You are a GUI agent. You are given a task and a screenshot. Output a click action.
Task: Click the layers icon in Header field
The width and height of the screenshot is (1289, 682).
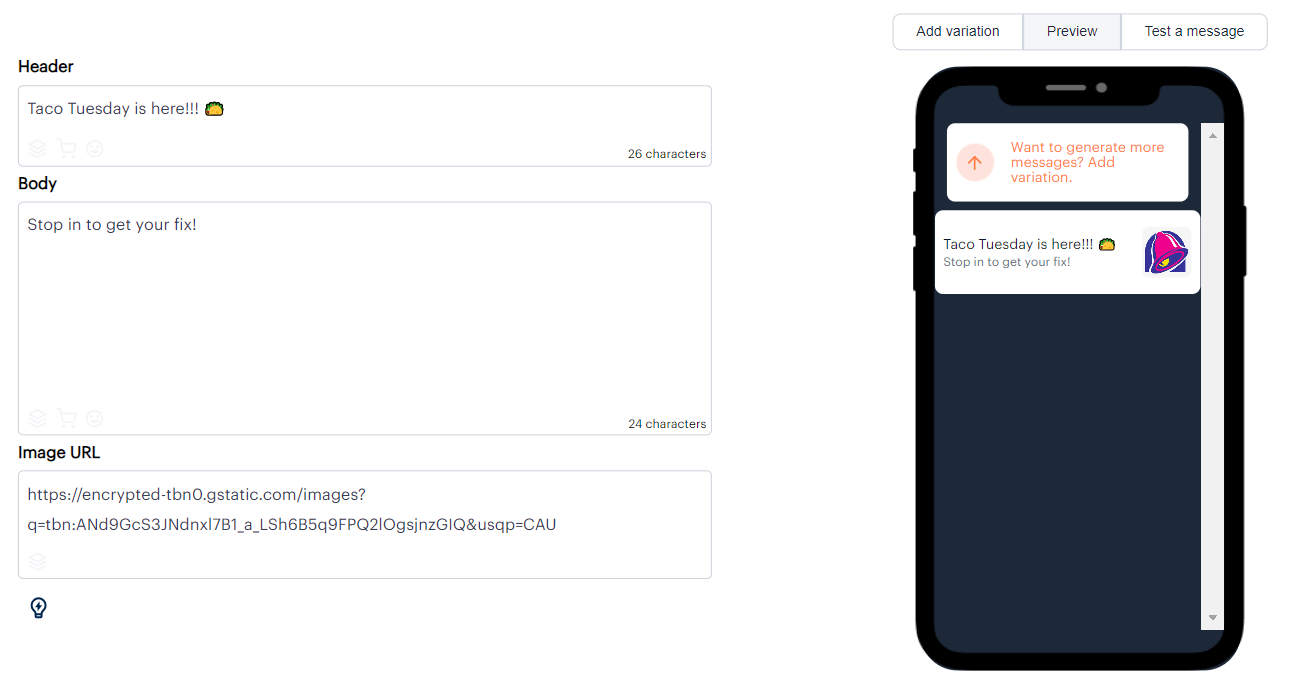coord(38,149)
